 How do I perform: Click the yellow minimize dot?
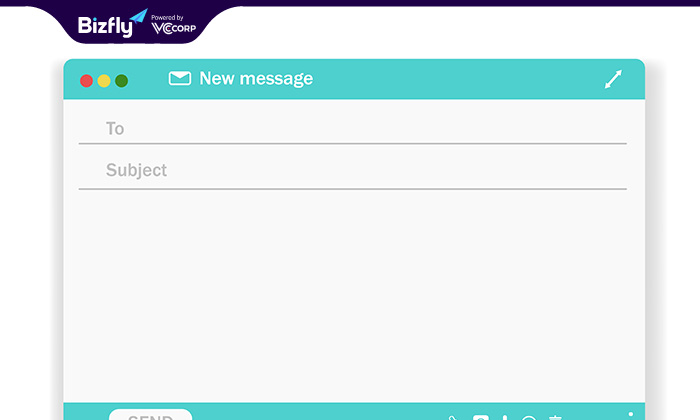pyautogui.click(x=104, y=81)
